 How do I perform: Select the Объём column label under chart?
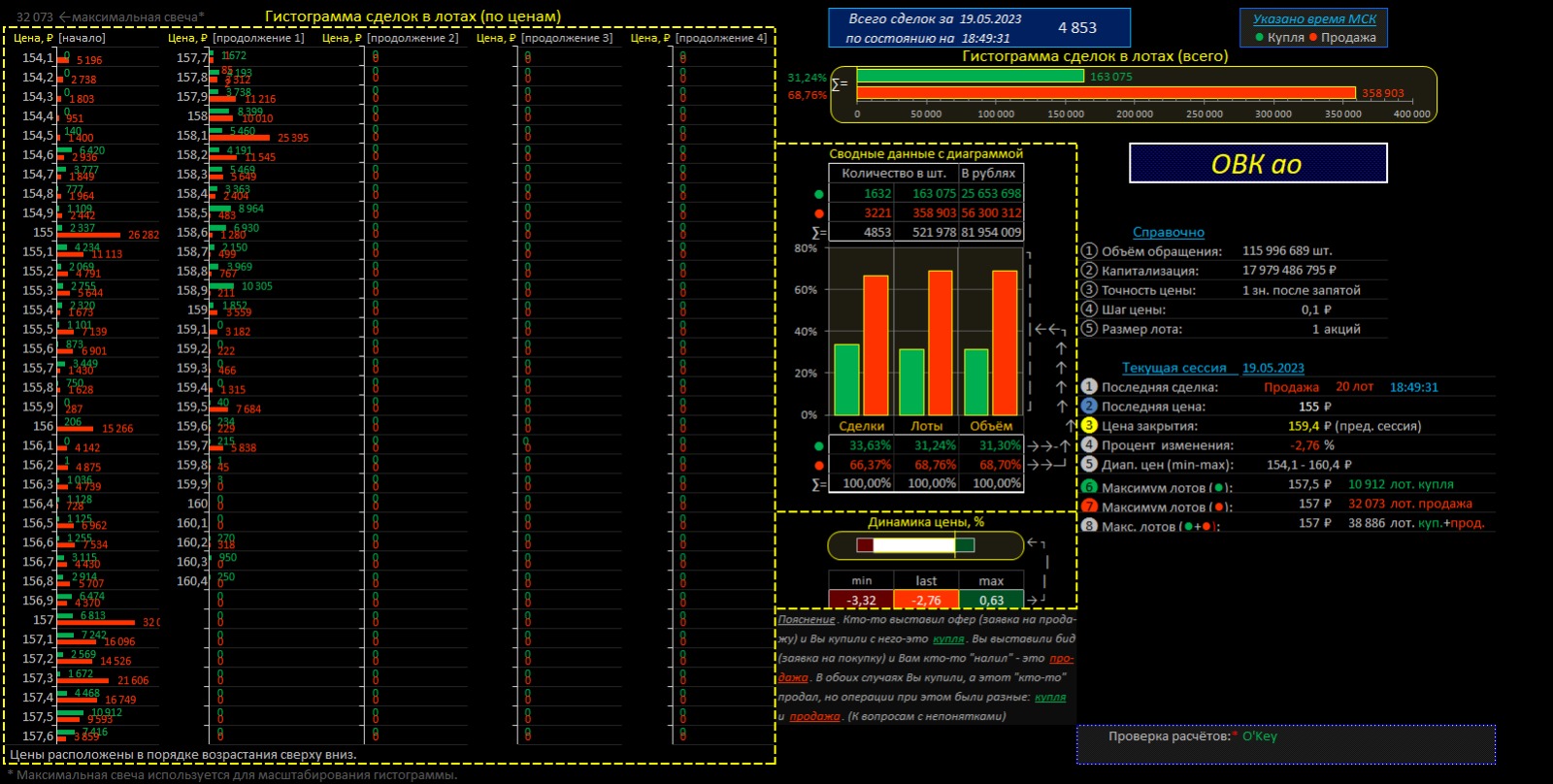[991, 426]
